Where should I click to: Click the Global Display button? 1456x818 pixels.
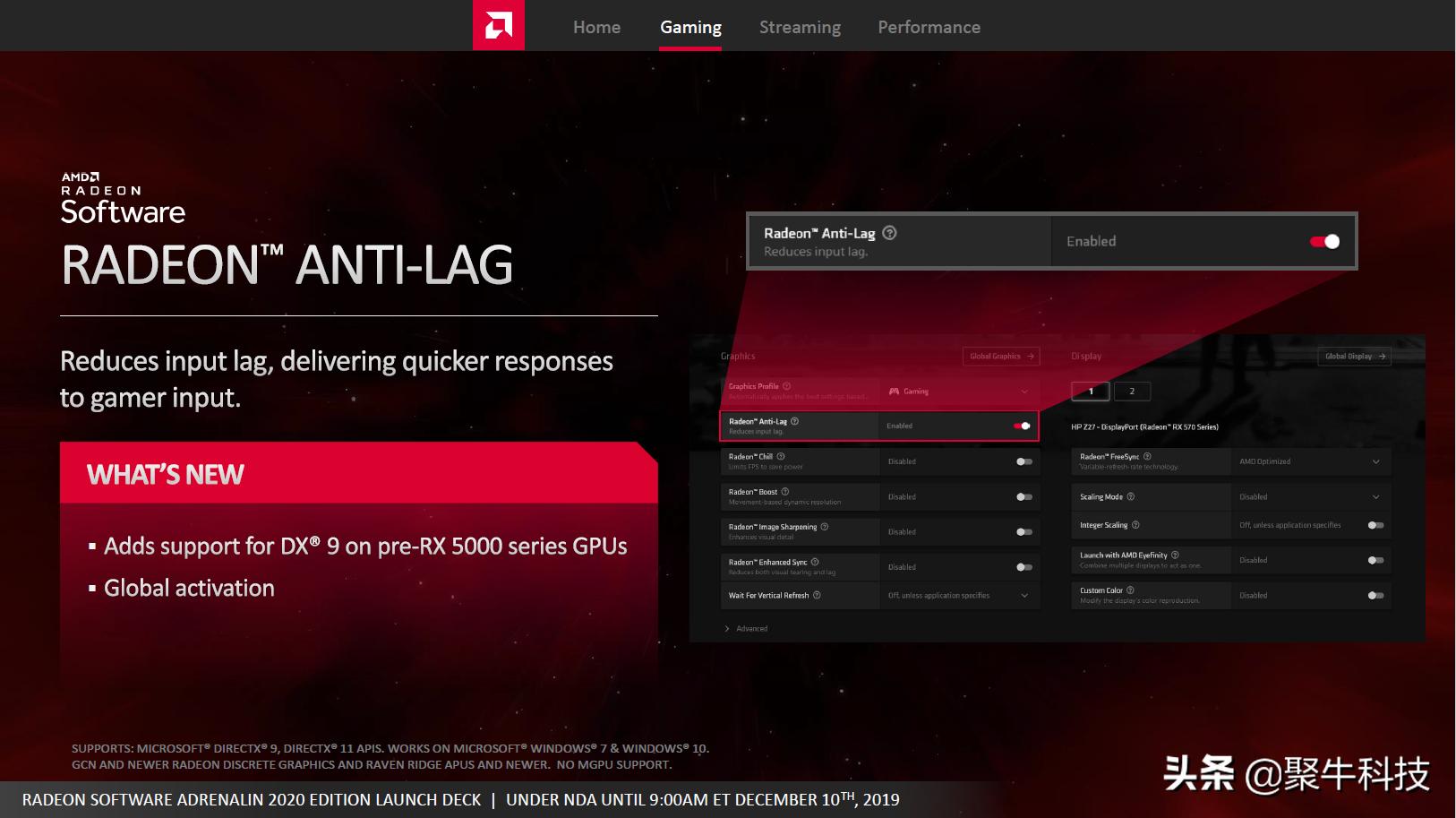pos(1354,356)
